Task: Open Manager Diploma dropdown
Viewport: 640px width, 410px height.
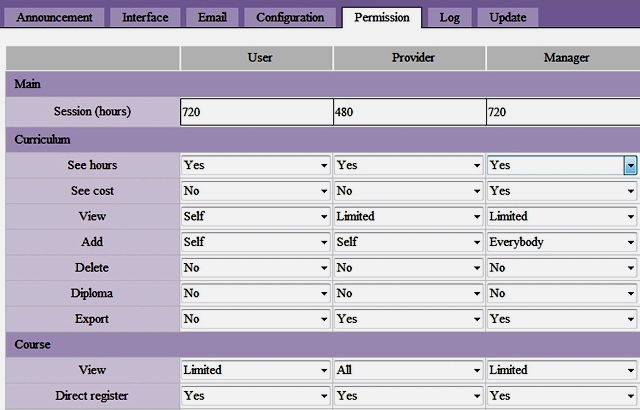Action: (x=562, y=294)
